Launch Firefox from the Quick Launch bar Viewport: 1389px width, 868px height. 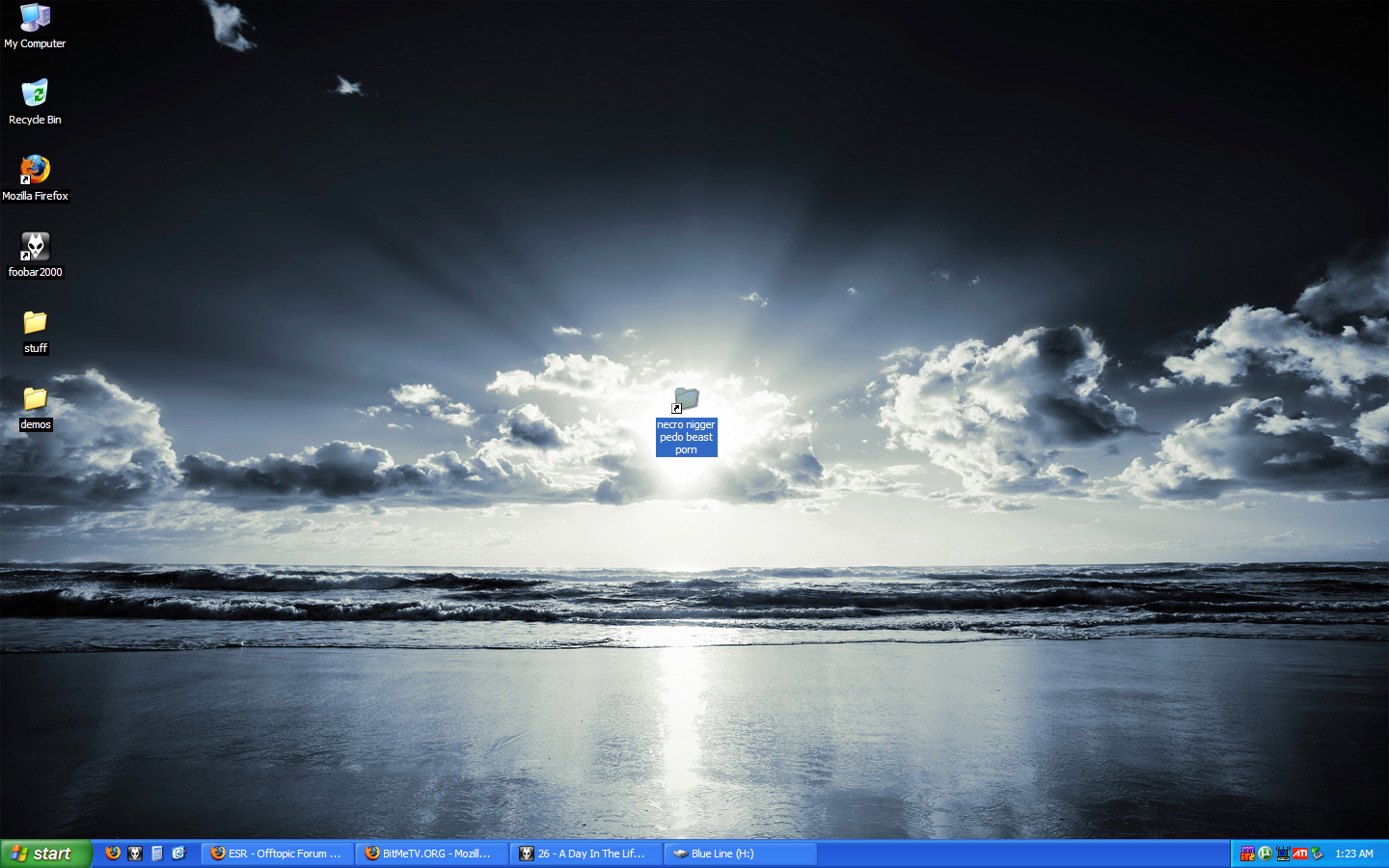coord(113,854)
